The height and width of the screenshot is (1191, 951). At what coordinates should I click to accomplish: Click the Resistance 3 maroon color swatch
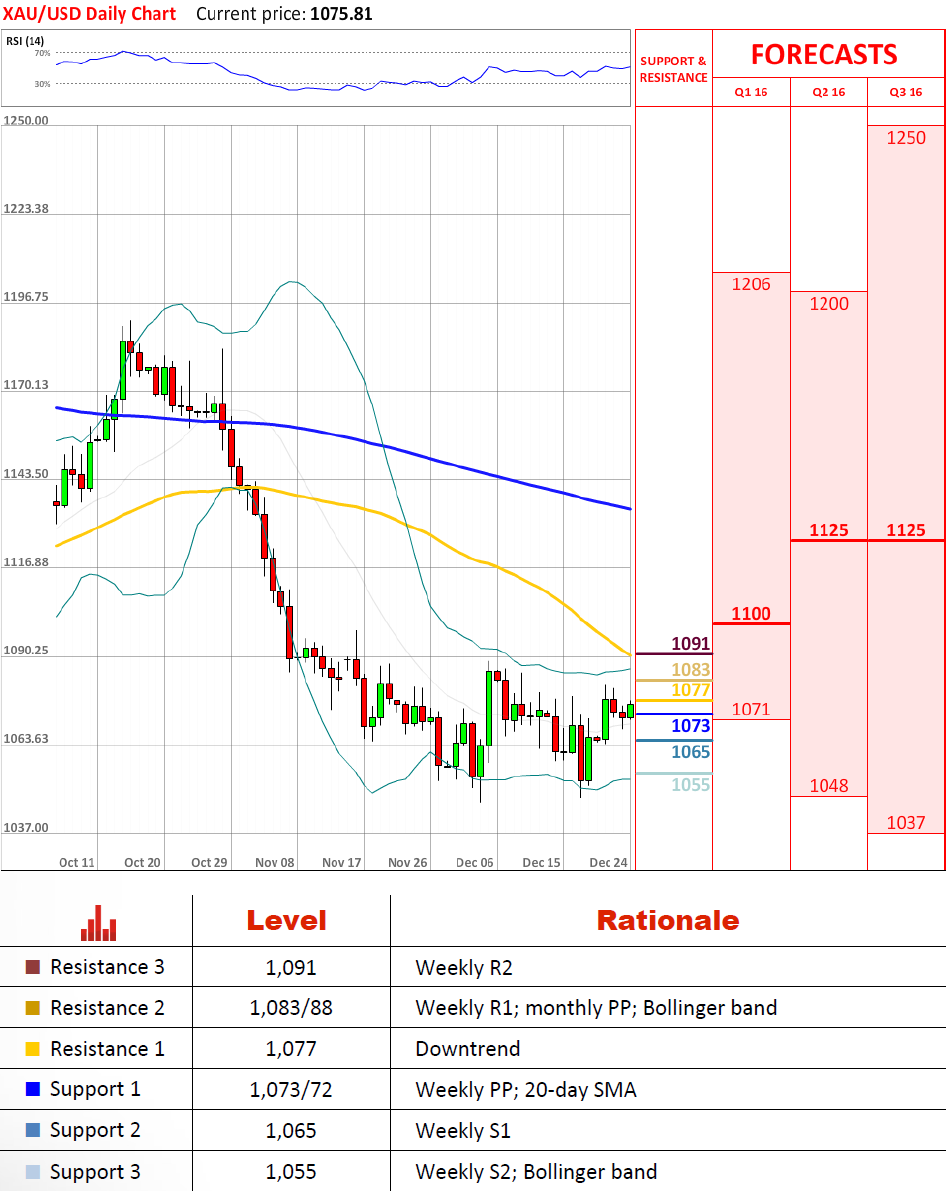(33, 967)
